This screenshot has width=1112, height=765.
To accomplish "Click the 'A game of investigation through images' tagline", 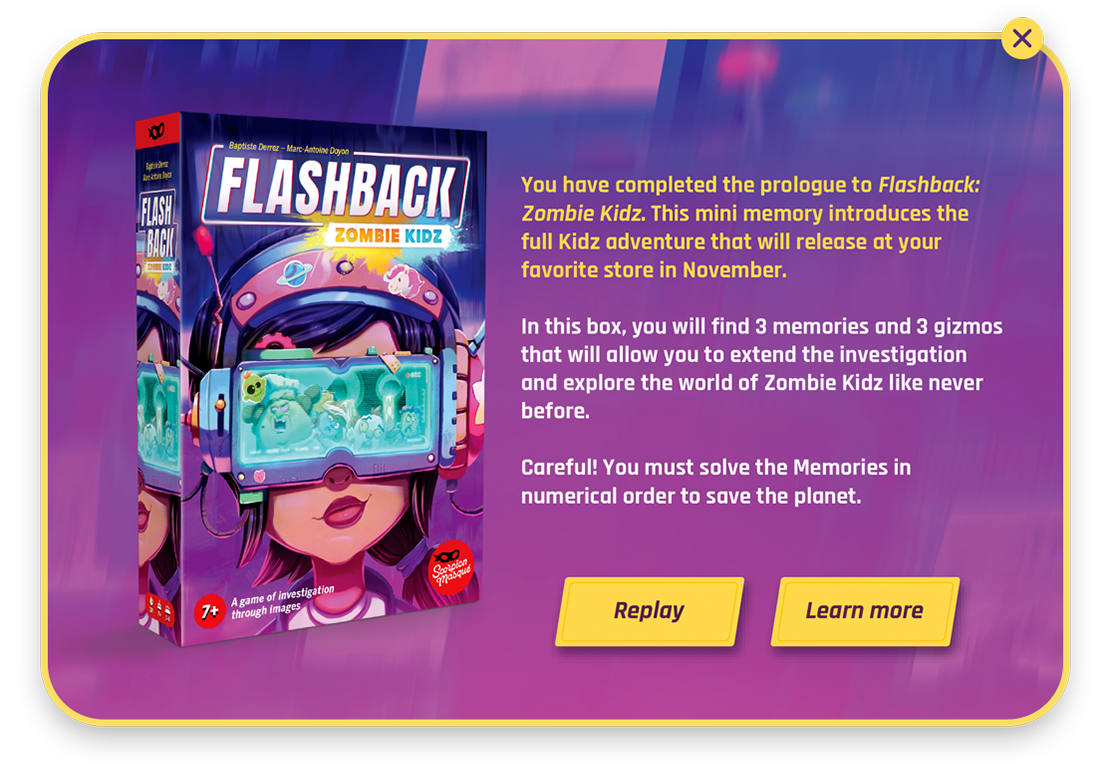I will tap(282, 601).
